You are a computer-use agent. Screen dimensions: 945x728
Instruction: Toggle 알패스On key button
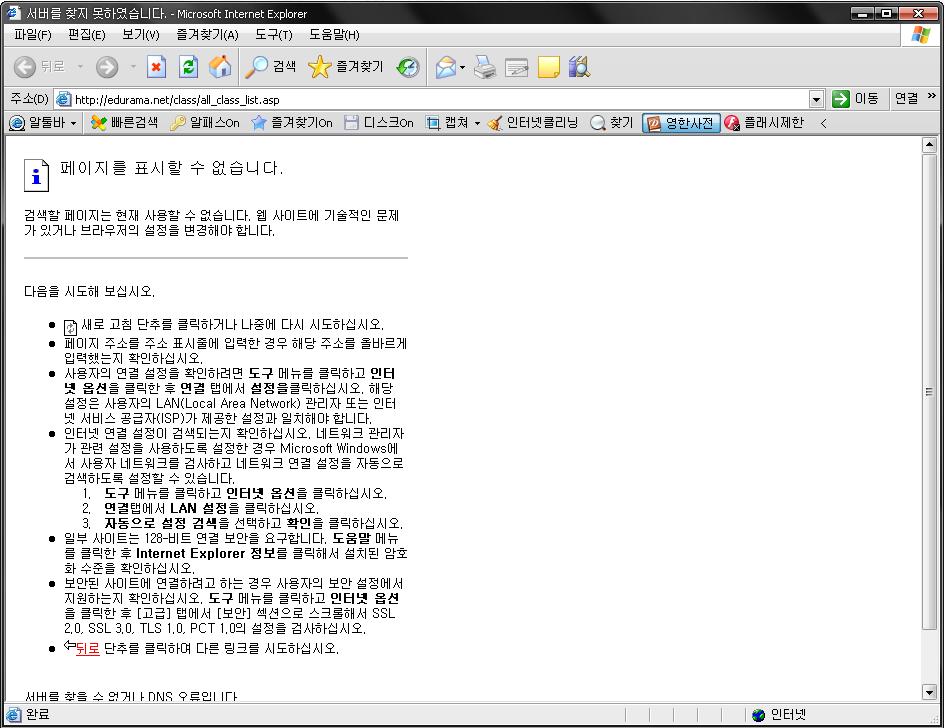[205, 123]
